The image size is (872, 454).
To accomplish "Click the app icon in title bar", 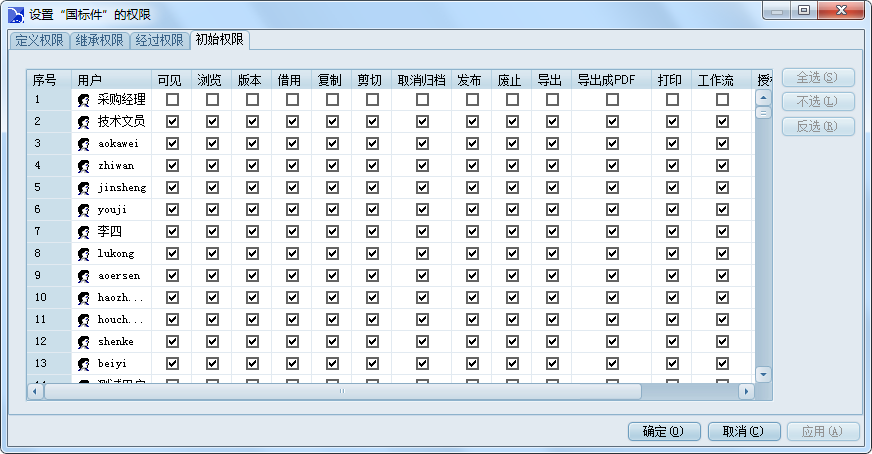I will (15, 14).
